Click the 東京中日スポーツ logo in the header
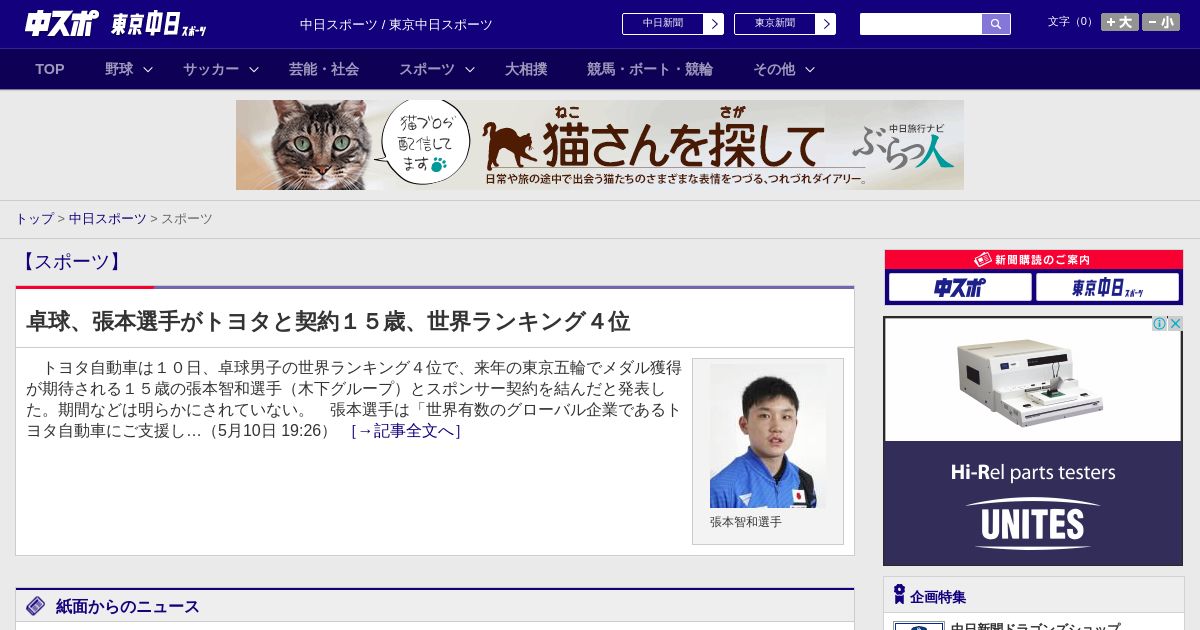1200x630 pixels. (x=158, y=24)
